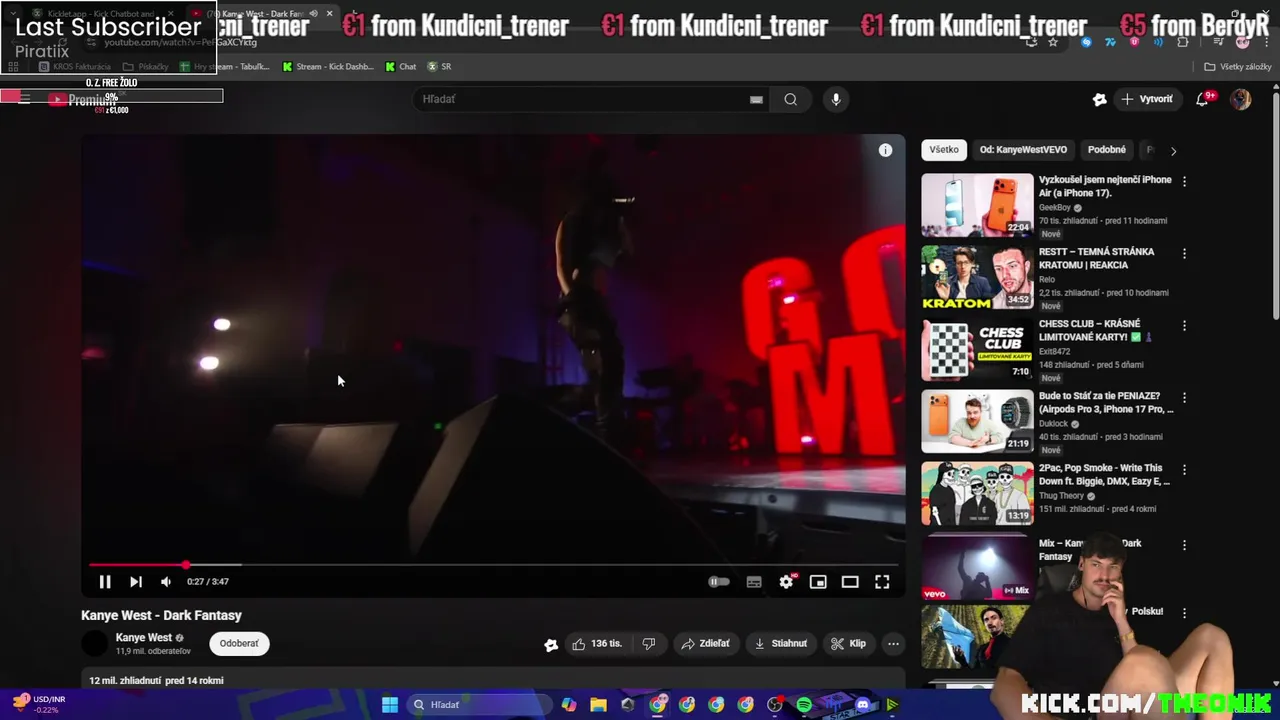Open the iPhone 17 GeekBoy video thumbnail
1280x720 pixels.
pos(977,205)
